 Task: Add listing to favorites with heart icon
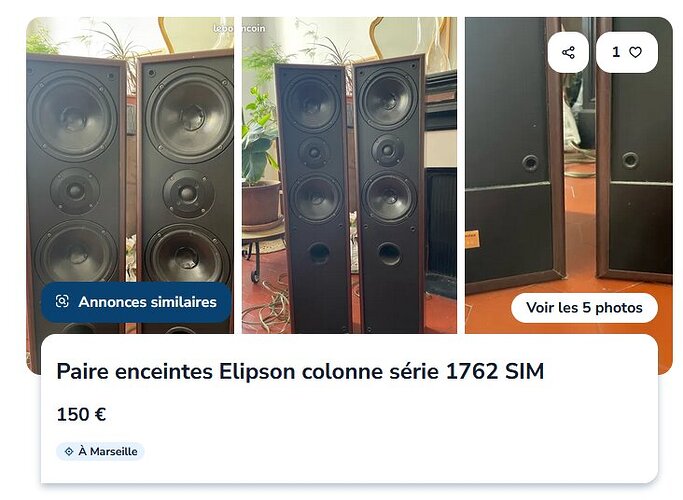[x=636, y=52]
